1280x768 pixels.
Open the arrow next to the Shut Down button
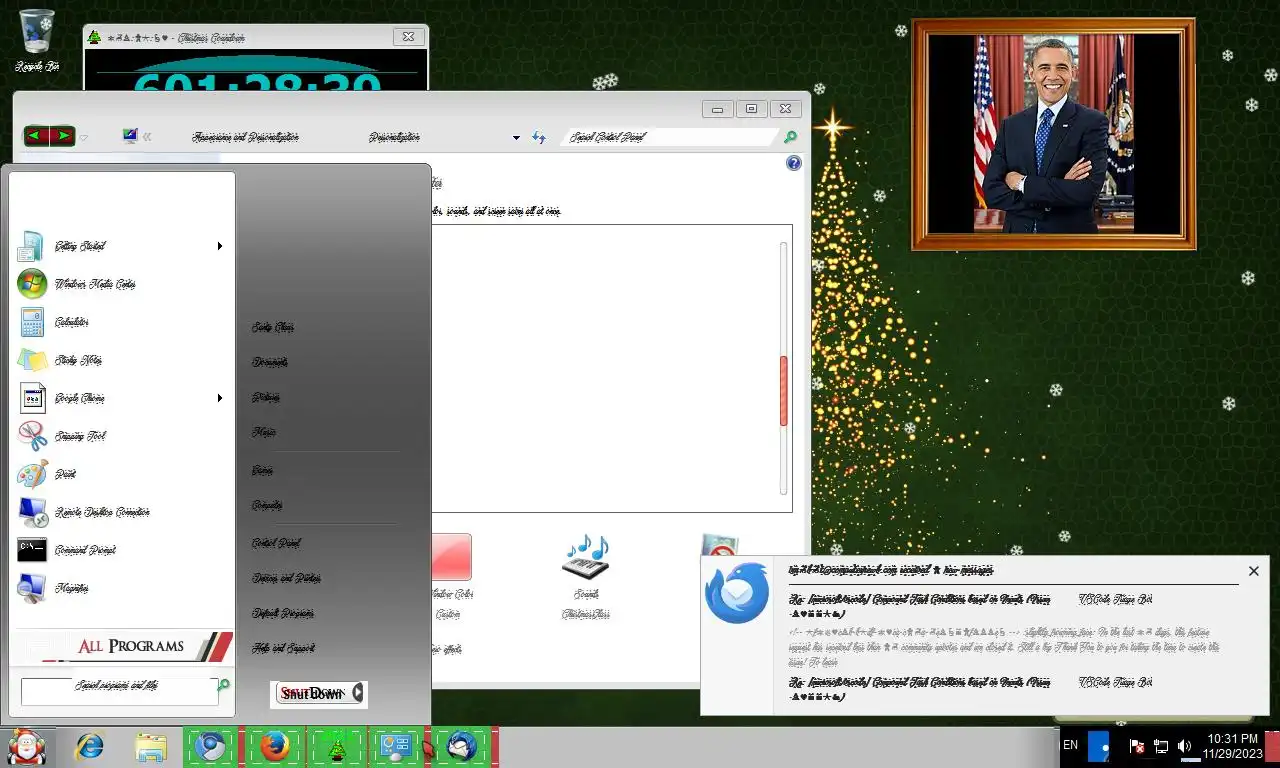click(358, 693)
